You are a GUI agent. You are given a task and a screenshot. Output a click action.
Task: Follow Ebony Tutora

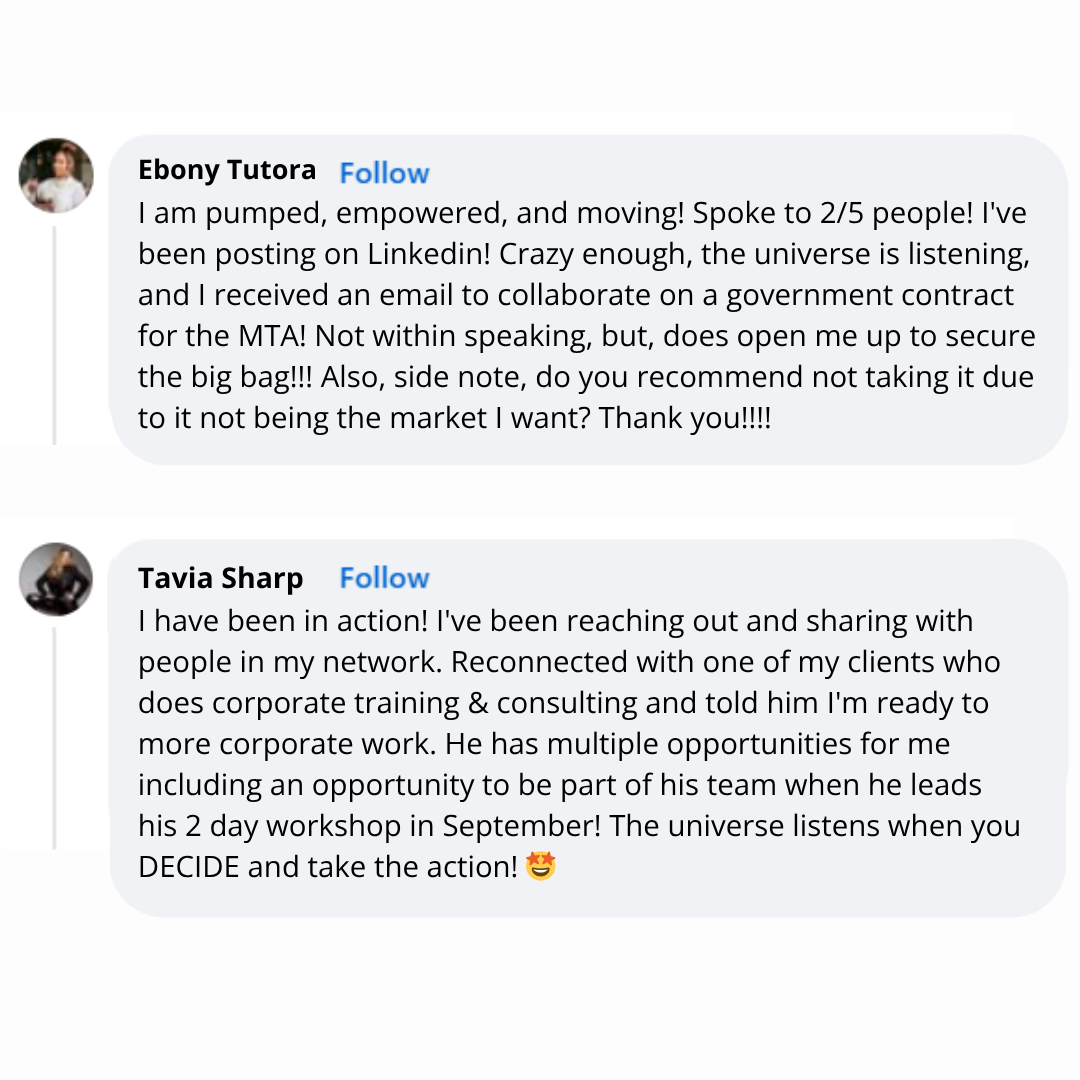coord(384,173)
